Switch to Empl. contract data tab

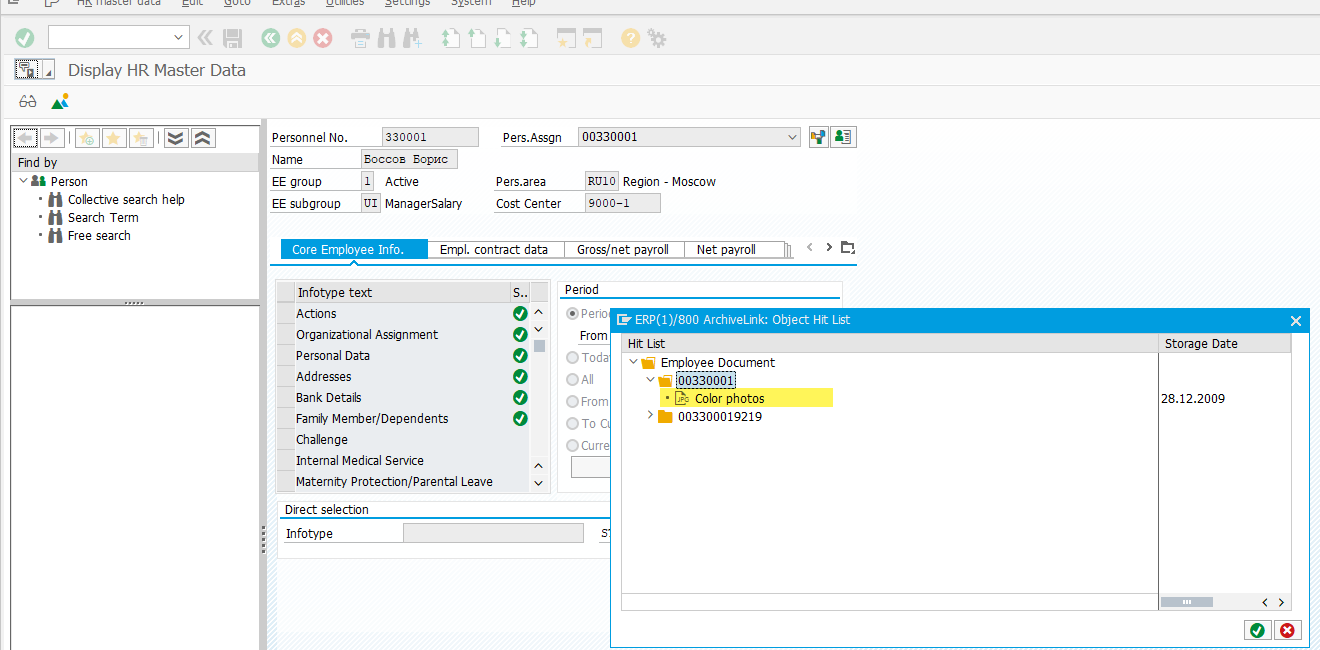tap(495, 249)
